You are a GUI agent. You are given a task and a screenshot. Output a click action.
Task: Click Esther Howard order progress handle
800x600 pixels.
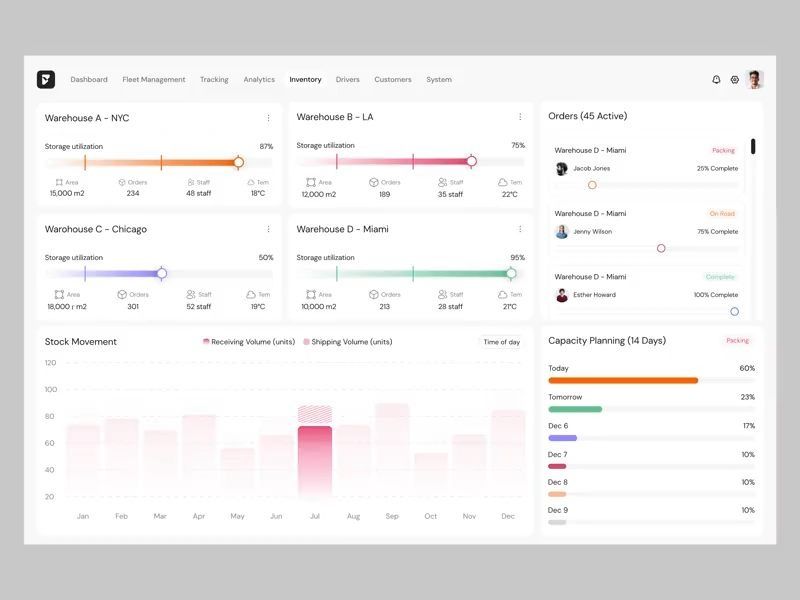[x=734, y=312]
